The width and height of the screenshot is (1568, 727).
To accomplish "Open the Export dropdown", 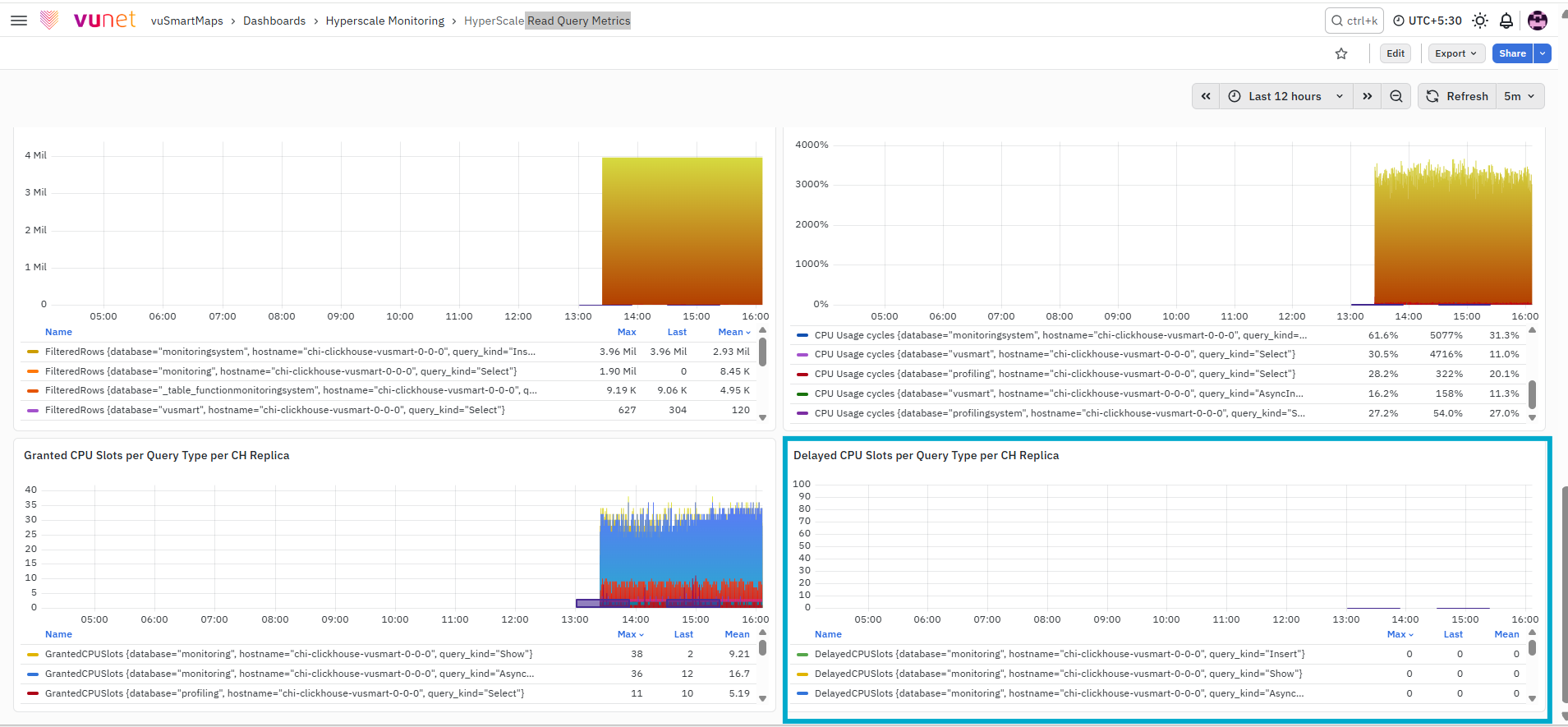I will [x=1456, y=53].
